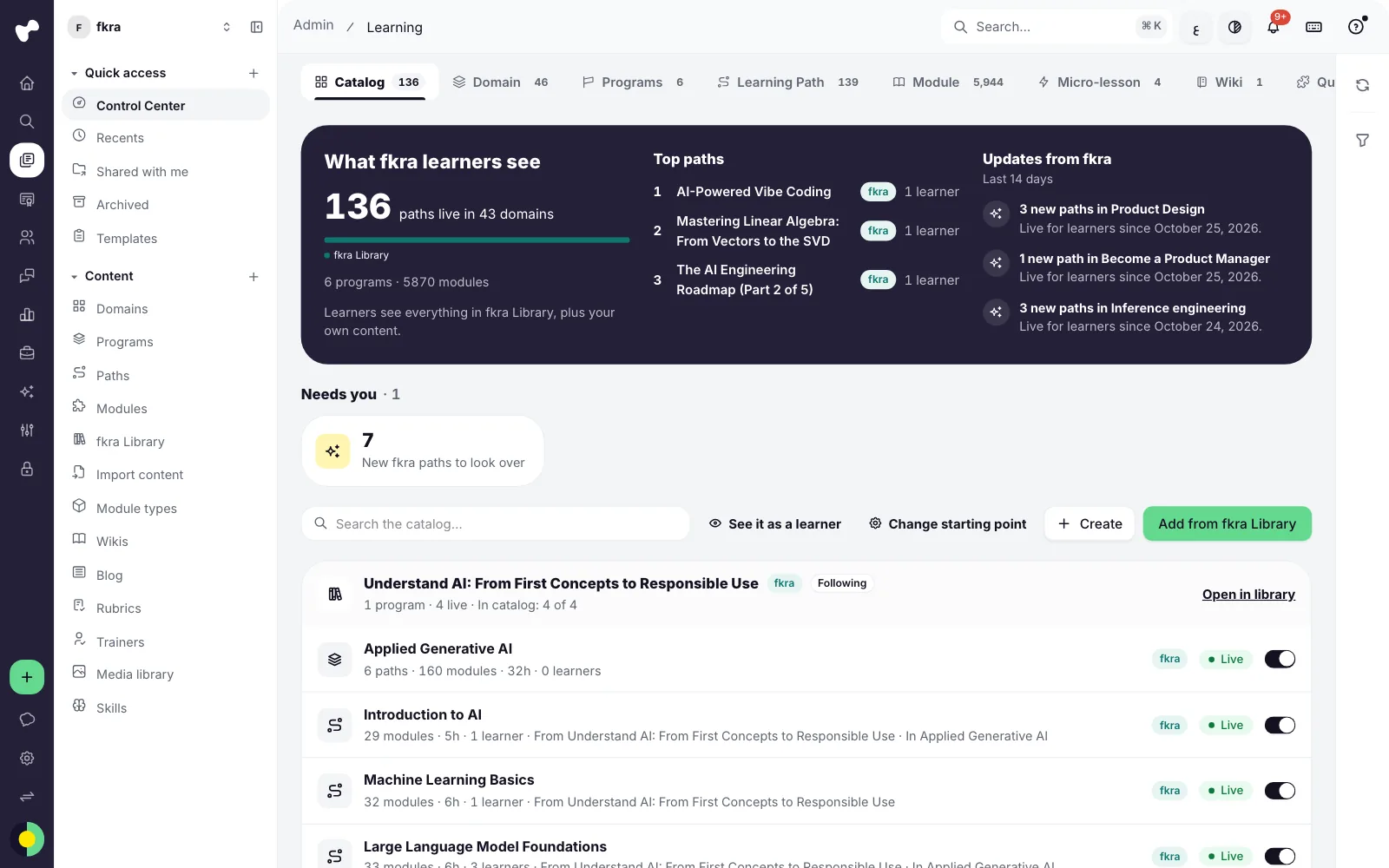Switch to the Module tab
Viewport: 1389px width, 868px height.
point(947,82)
